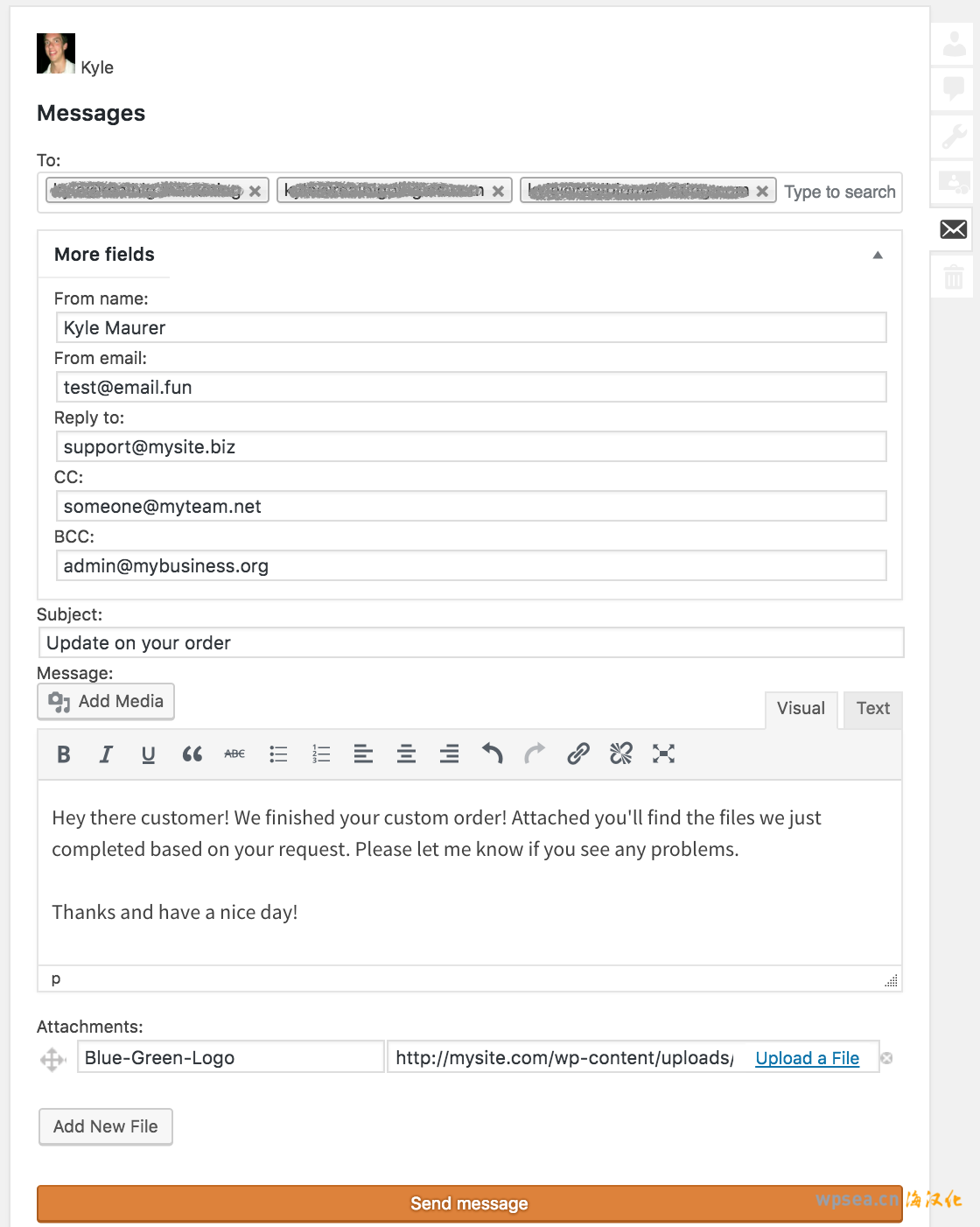980x1227 pixels.
Task: Insert a link with the link icon
Action: (577, 754)
